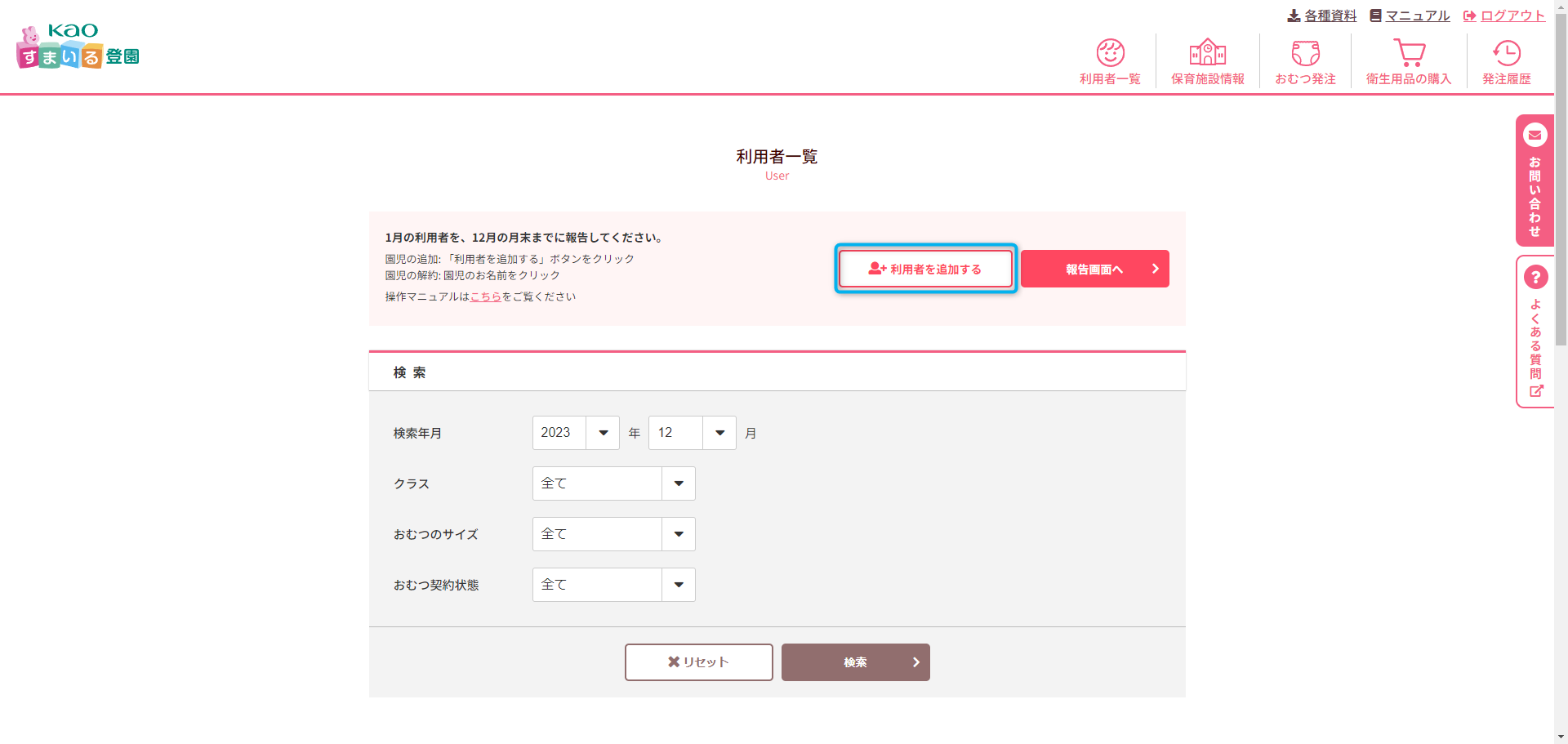1568x744 pixels.
Task: Open 衛生用品の購入 cart icon
Action: click(x=1409, y=53)
